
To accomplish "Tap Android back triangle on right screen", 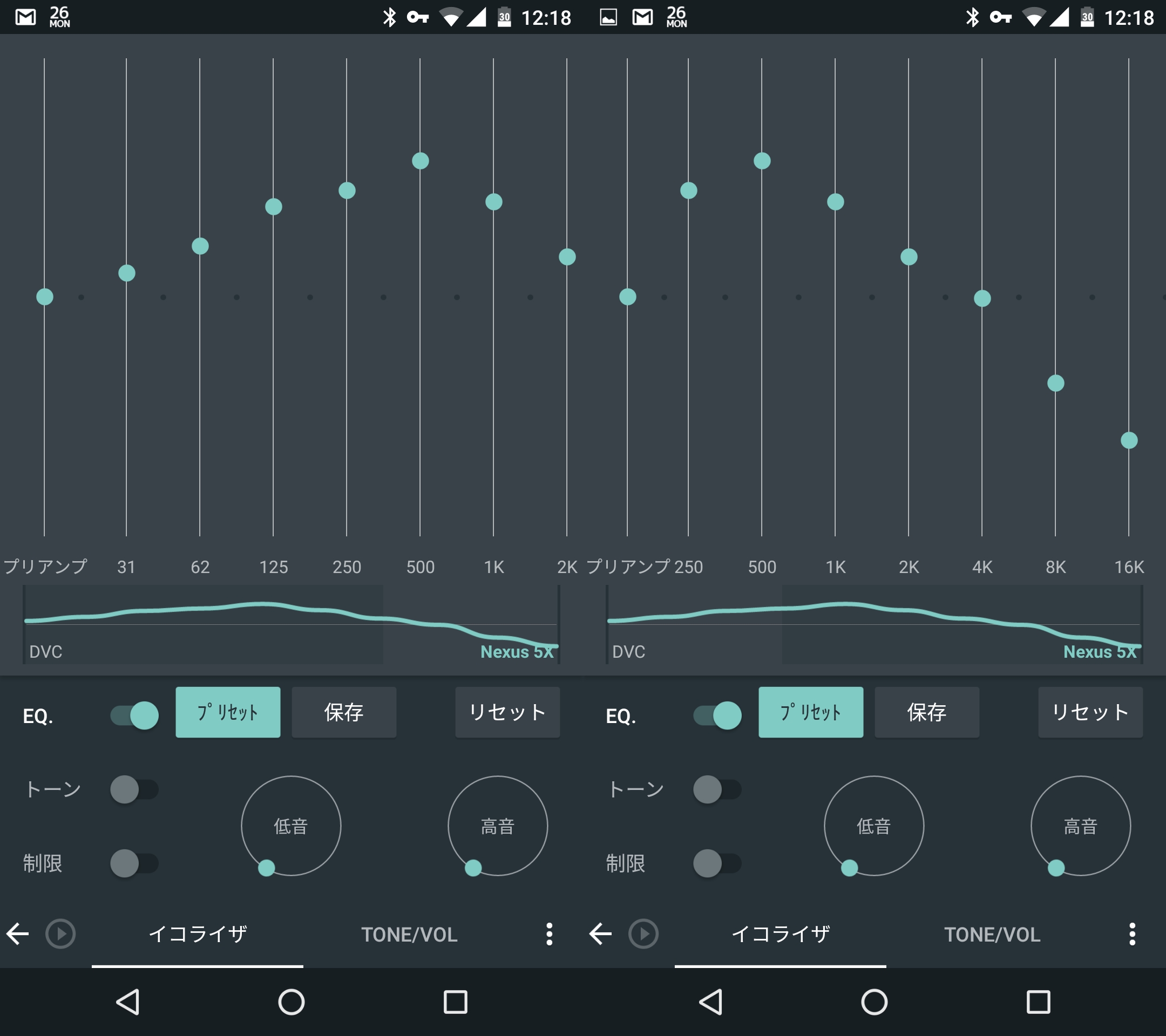I will point(711,1002).
